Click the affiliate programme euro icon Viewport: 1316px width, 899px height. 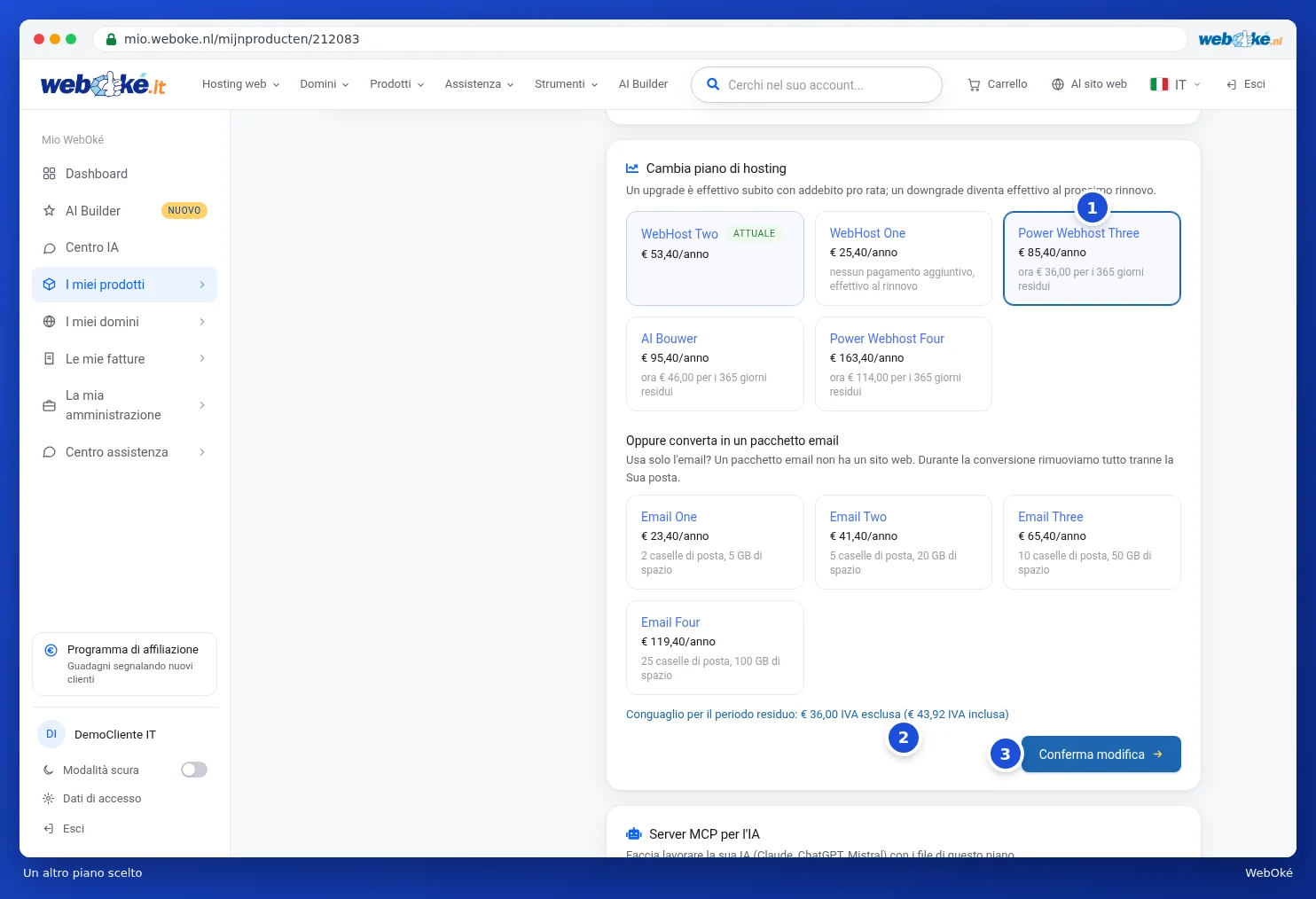(51, 650)
